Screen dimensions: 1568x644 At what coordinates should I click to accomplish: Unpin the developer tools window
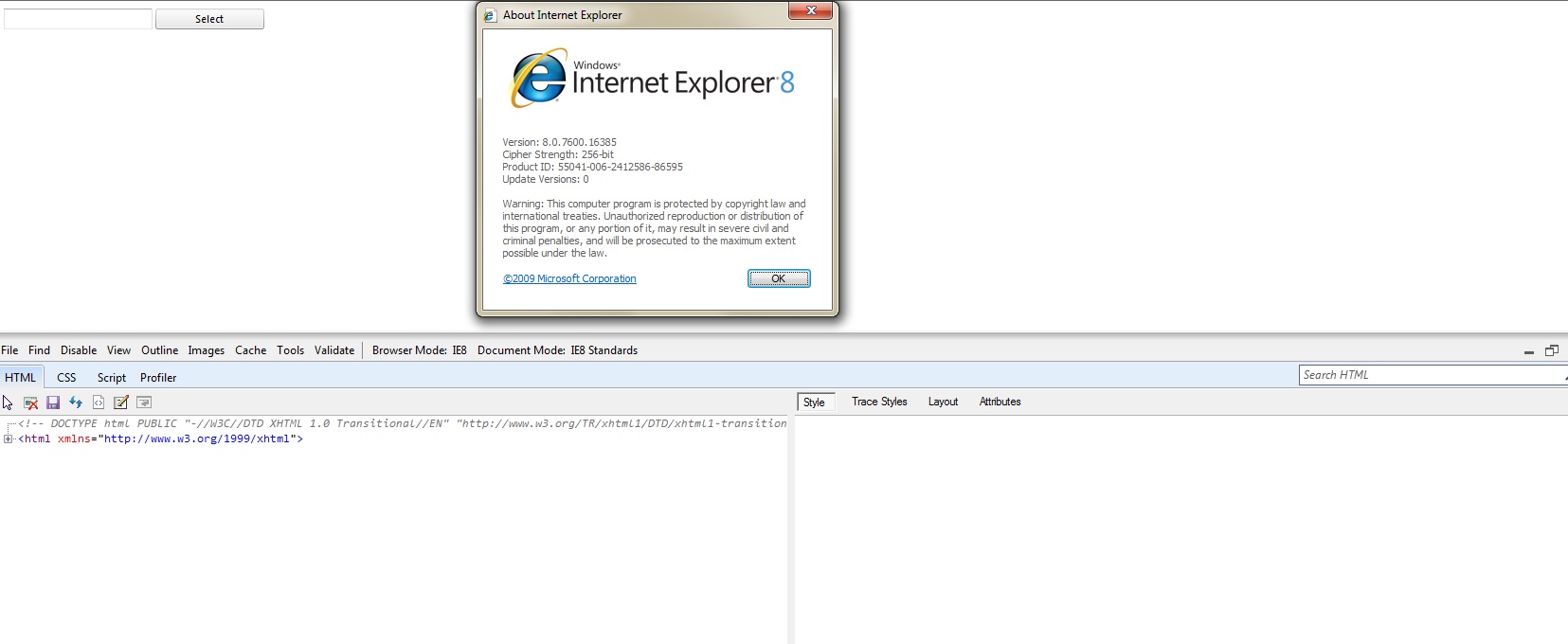click(x=1552, y=350)
